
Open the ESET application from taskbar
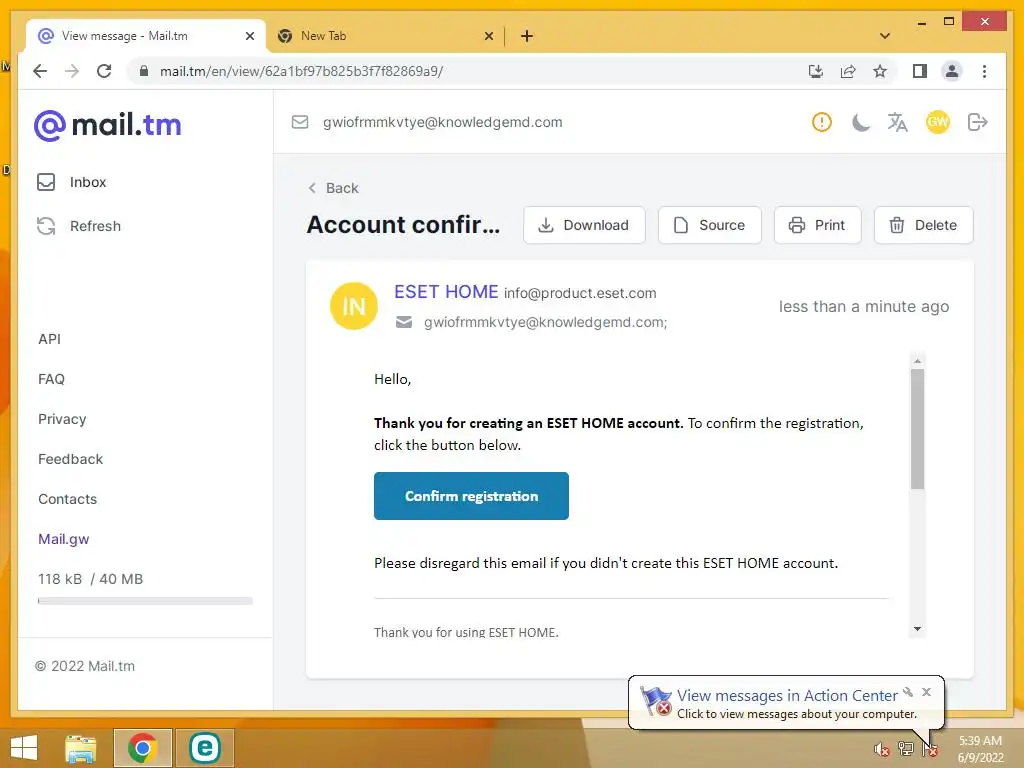coord(204,748)
